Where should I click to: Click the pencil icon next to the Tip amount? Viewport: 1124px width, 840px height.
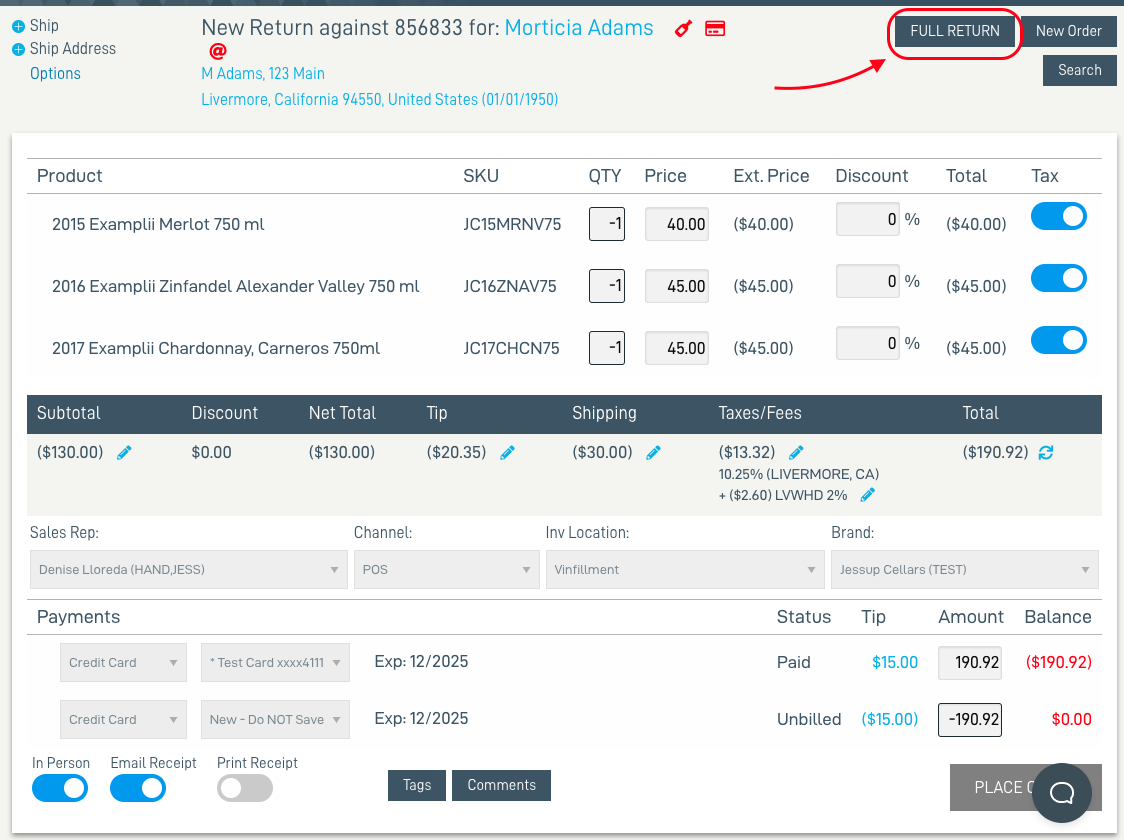pos(507,452)
